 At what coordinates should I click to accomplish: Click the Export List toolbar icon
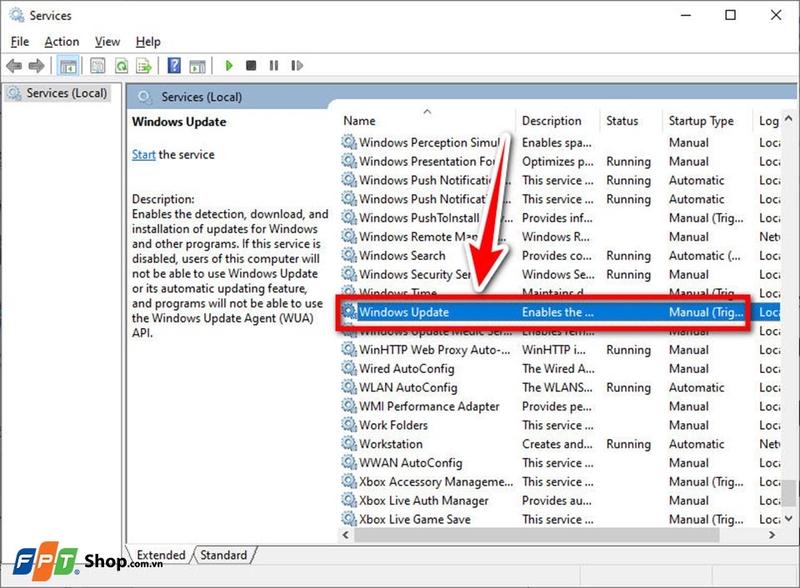click(x=143, y=66)
